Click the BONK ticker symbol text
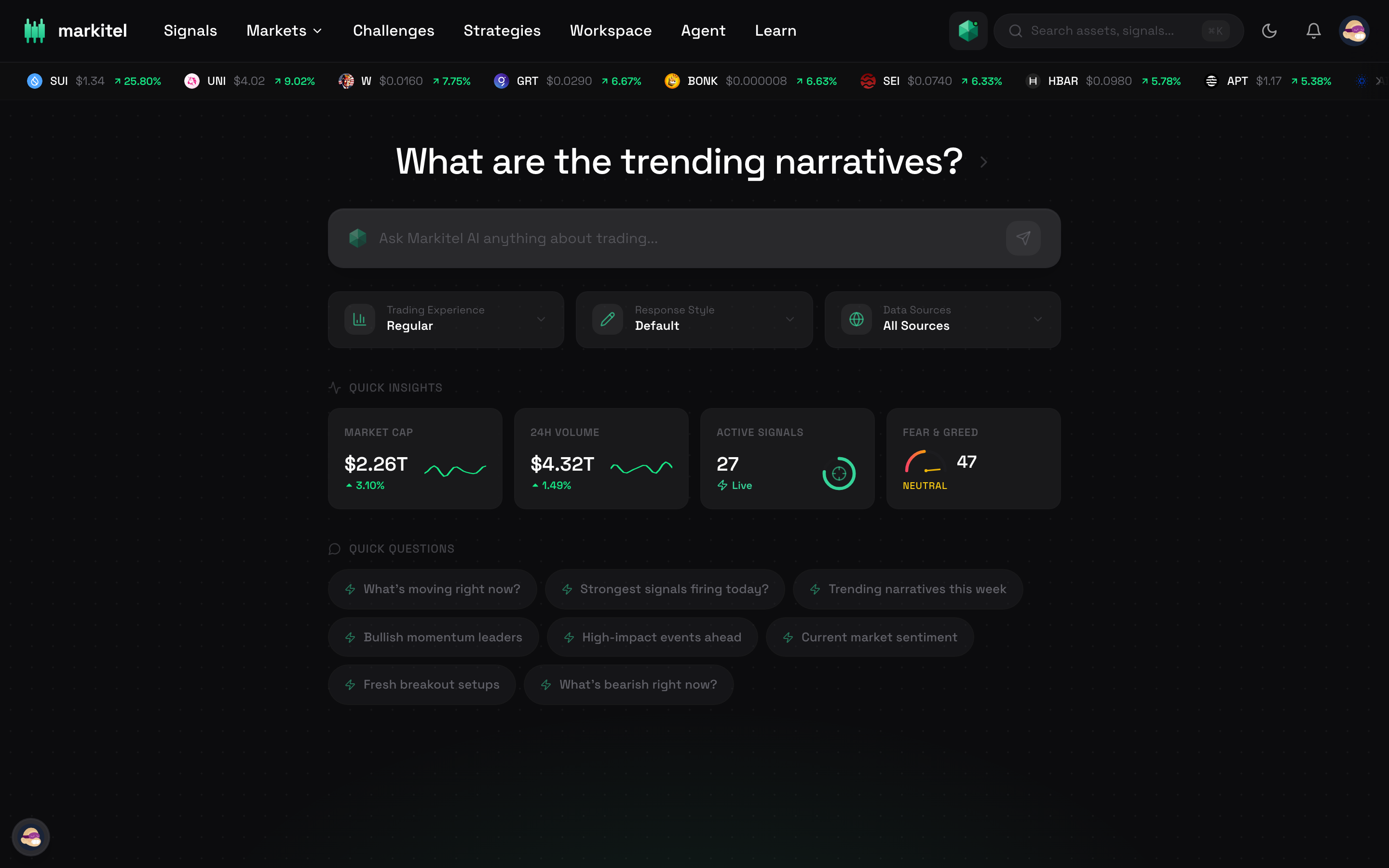The height and width of the screenshot is (868, 1389). 703,81
